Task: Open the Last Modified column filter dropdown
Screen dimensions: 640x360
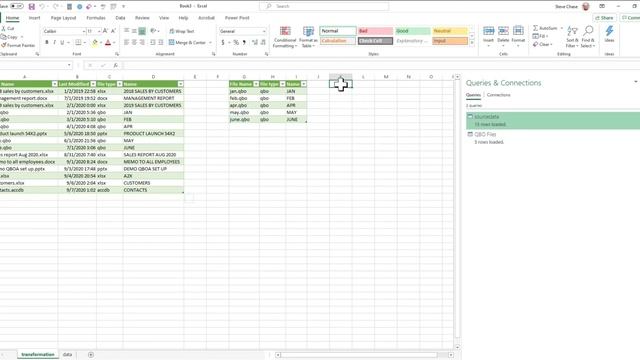Action: pos(93,84)
